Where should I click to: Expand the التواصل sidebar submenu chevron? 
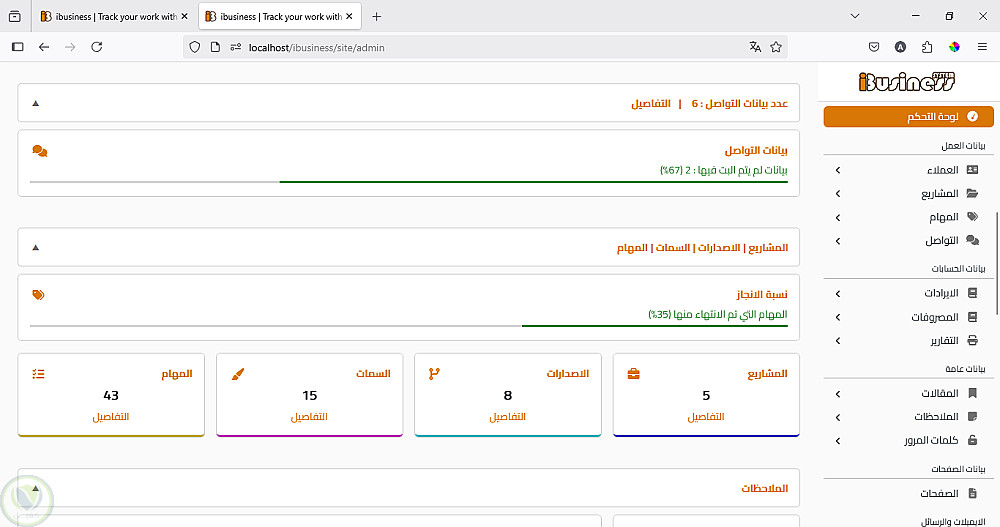point(838,241)
